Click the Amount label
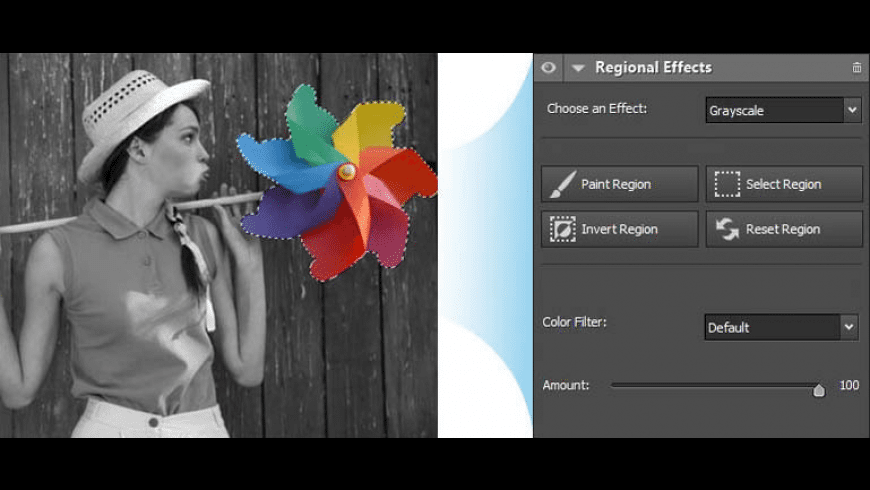 [565, 385]
